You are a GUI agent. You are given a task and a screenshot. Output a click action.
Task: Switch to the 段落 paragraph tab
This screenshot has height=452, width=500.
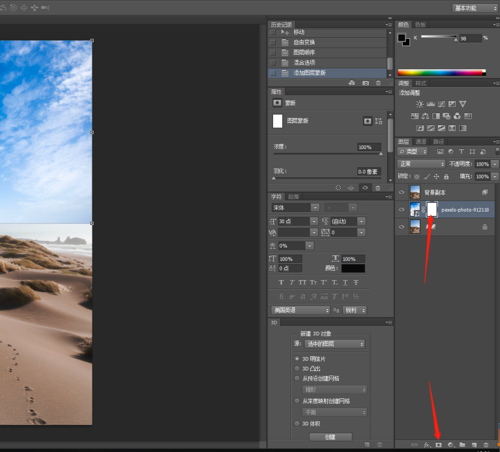[x=294, y=197]
